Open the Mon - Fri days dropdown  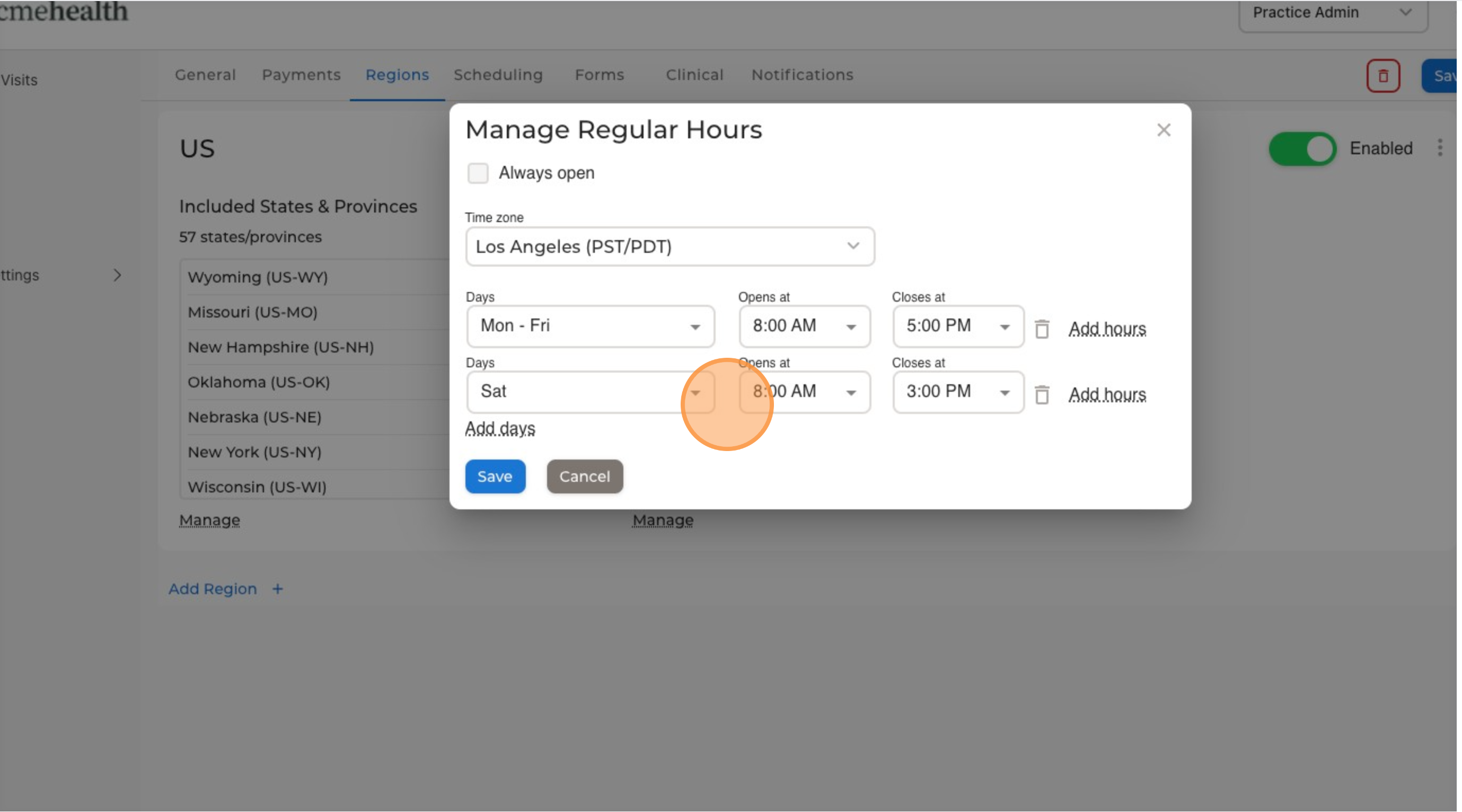590,326
